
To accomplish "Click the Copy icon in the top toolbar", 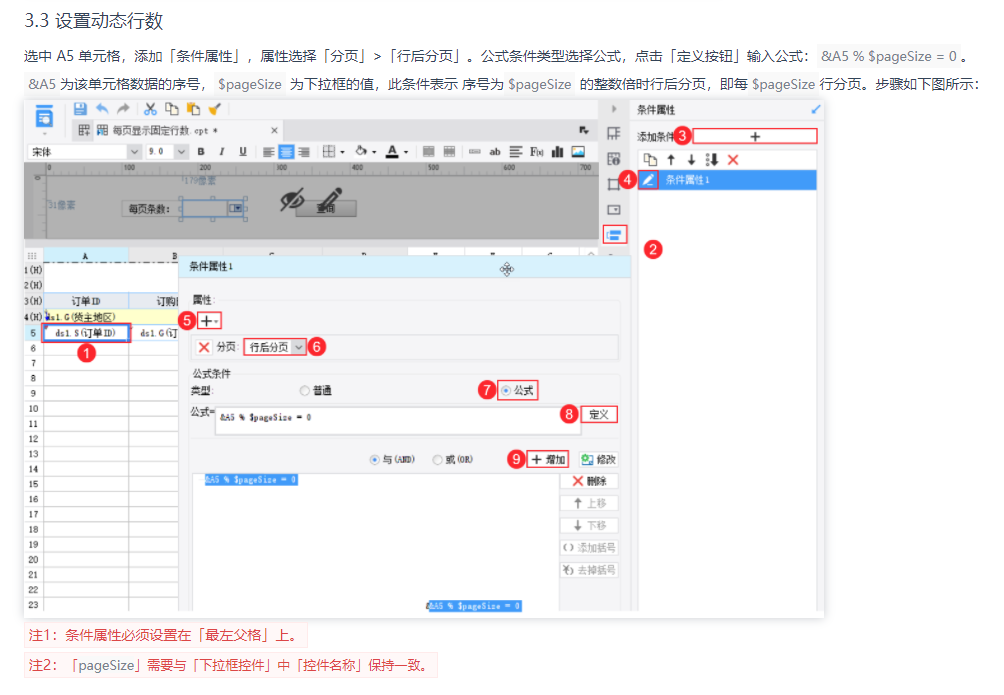I will (172, 109).
